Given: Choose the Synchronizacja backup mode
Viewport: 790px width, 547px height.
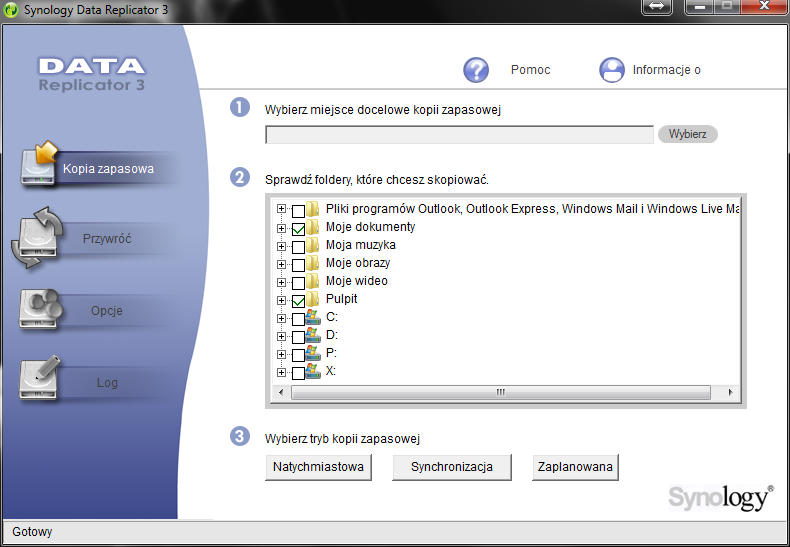Looking at the screenshot, I should click(452, 467).
